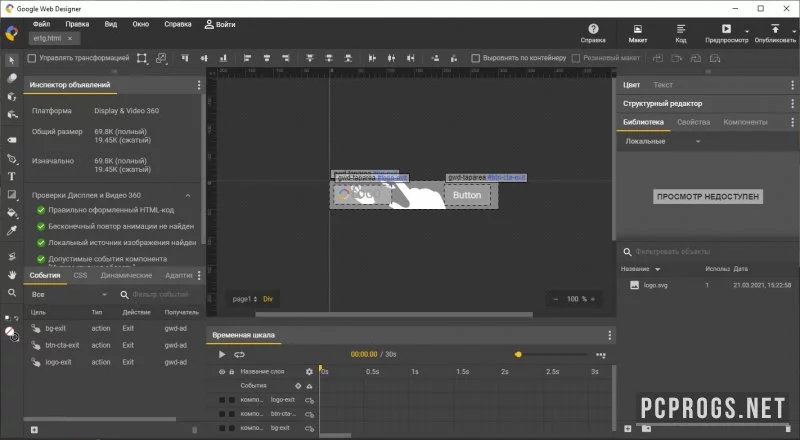Select the Zoom magnifier tool
Screen dimensions: 800x440
(11, 292)
